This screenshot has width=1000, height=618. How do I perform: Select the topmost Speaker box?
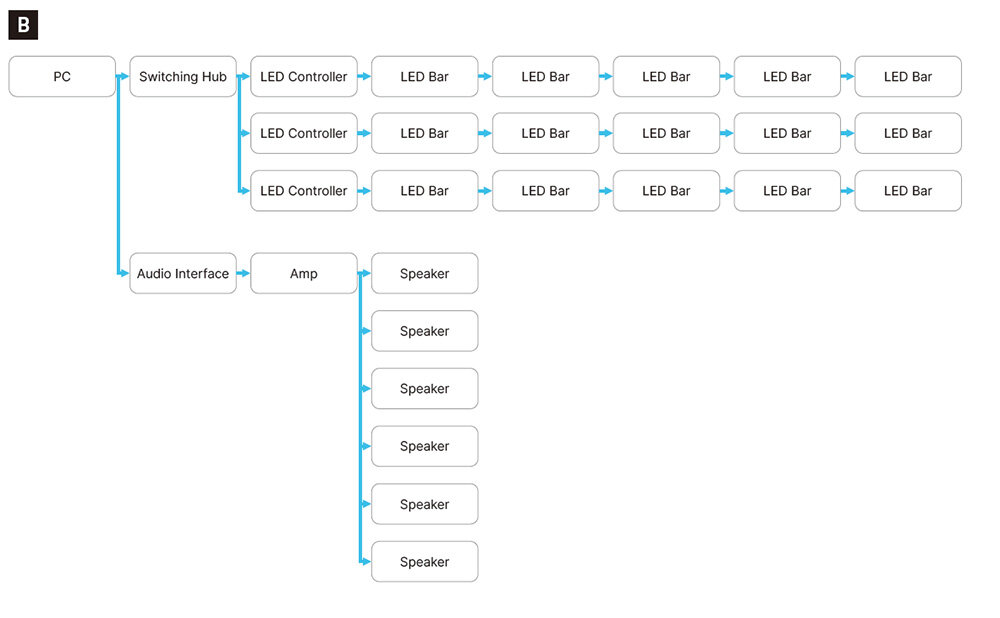click(425, 274)
